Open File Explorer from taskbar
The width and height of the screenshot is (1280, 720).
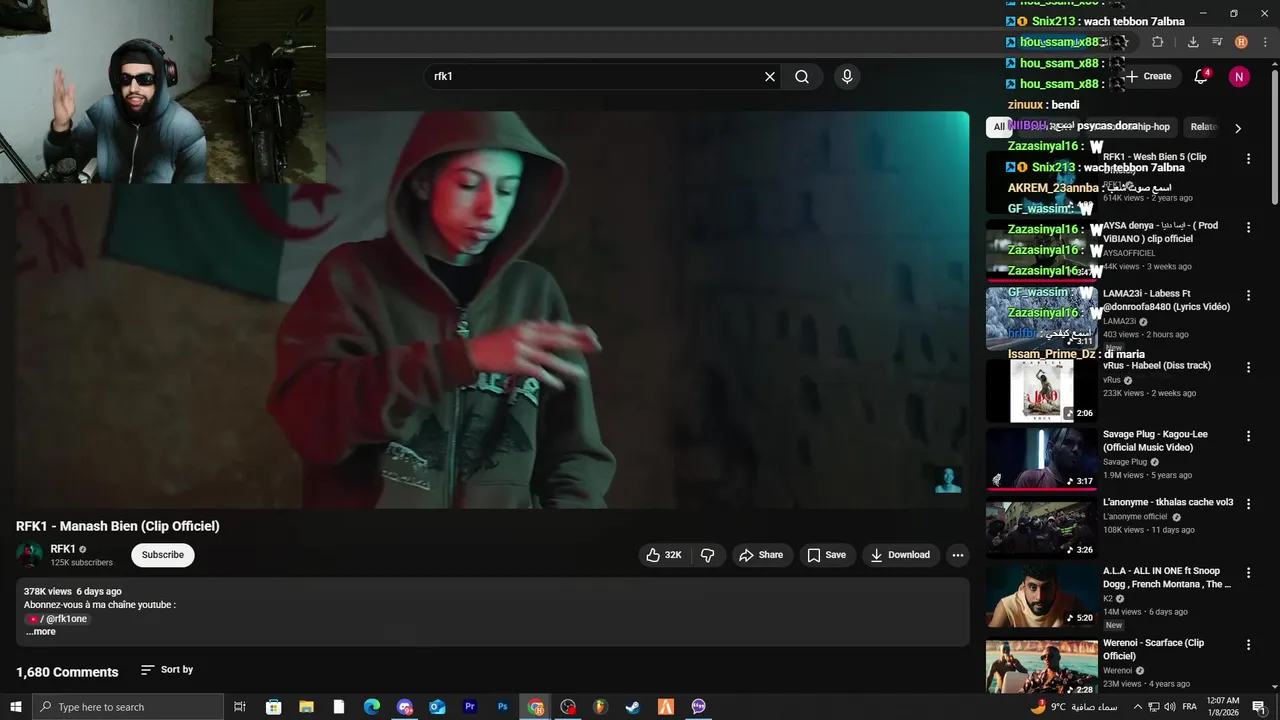click(x=306, y=707)
